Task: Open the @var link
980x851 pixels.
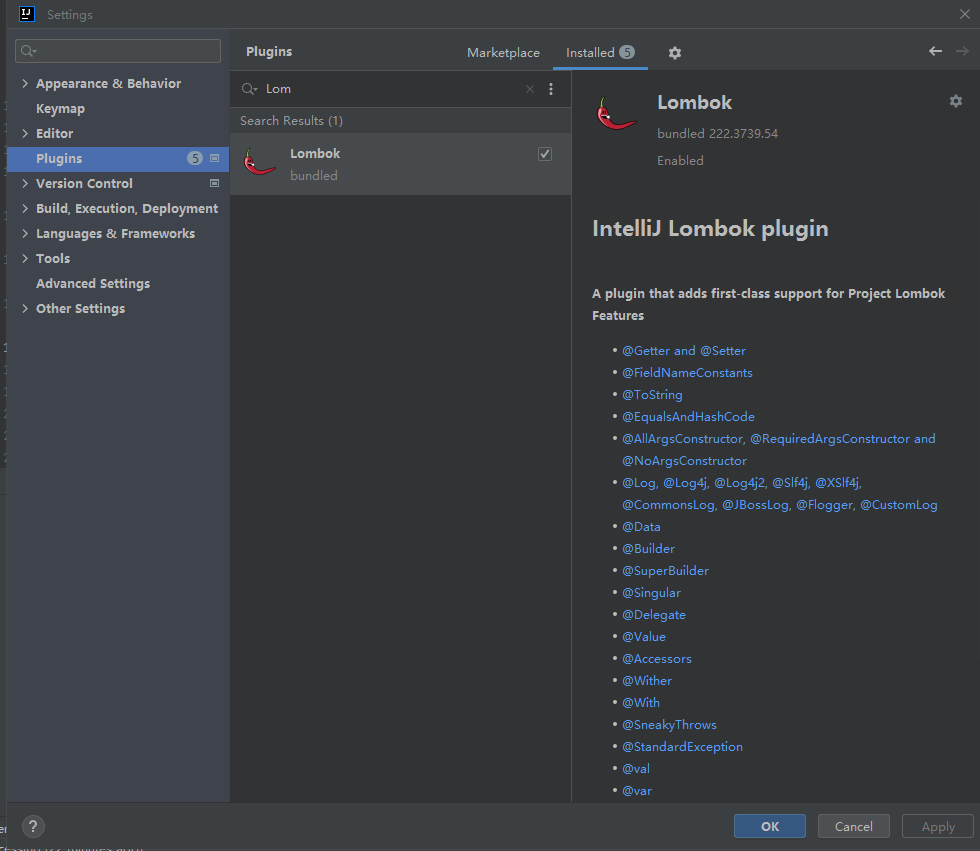Action: 637,790
